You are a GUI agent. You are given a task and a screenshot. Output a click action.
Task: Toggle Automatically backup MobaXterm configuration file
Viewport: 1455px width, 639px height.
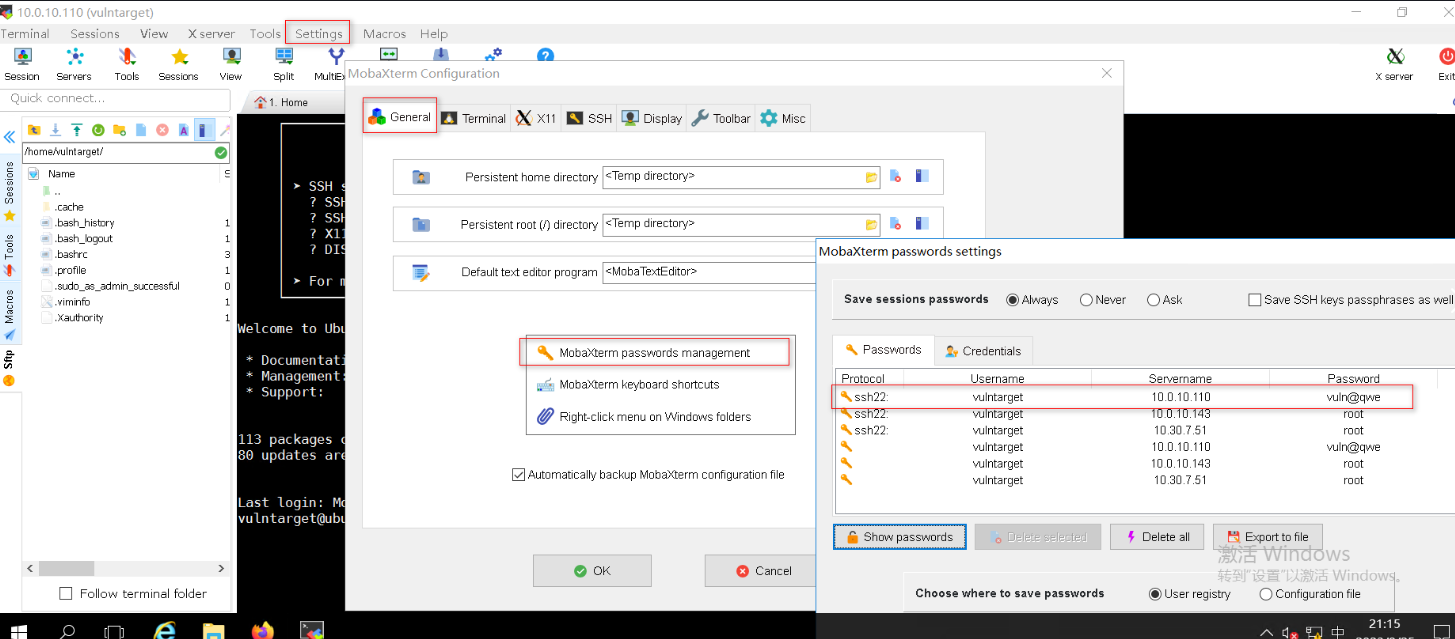pyautogui.click(x=648, y=475)
